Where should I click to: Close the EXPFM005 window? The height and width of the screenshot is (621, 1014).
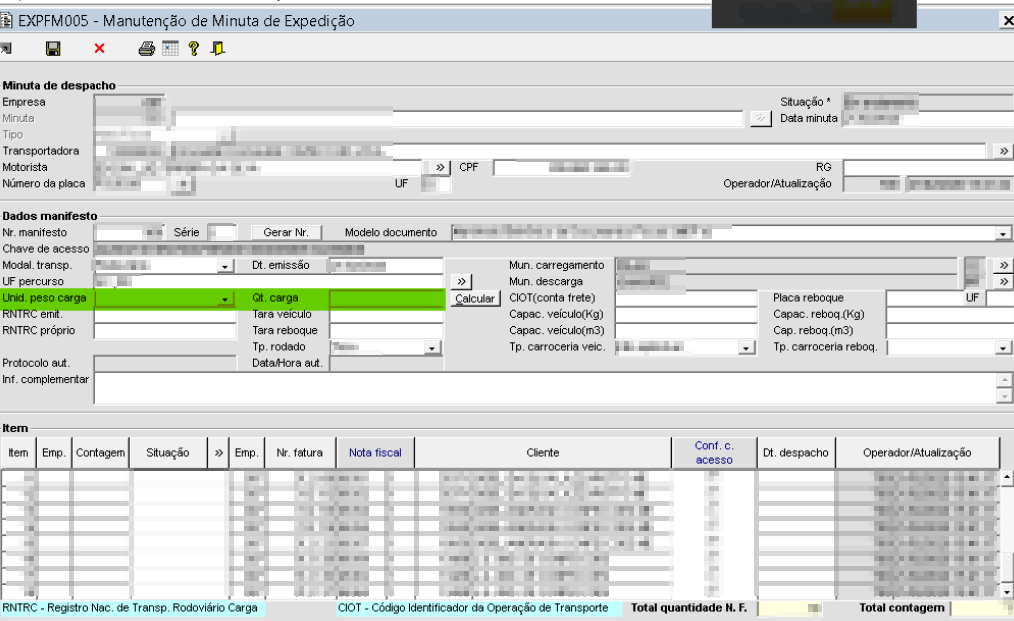(1007, 21)
